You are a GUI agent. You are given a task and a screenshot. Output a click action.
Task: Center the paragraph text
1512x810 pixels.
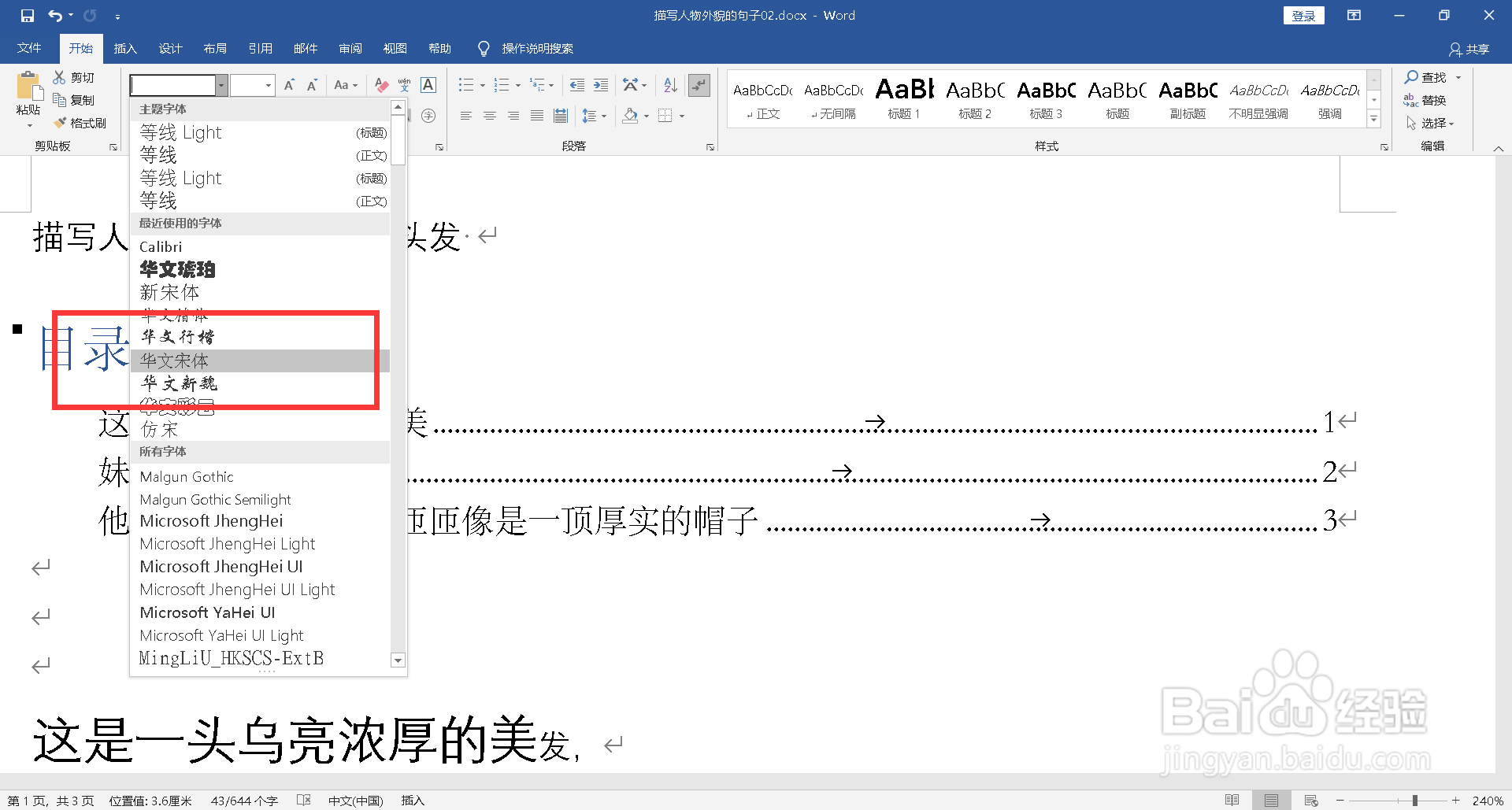coord(490,116)
